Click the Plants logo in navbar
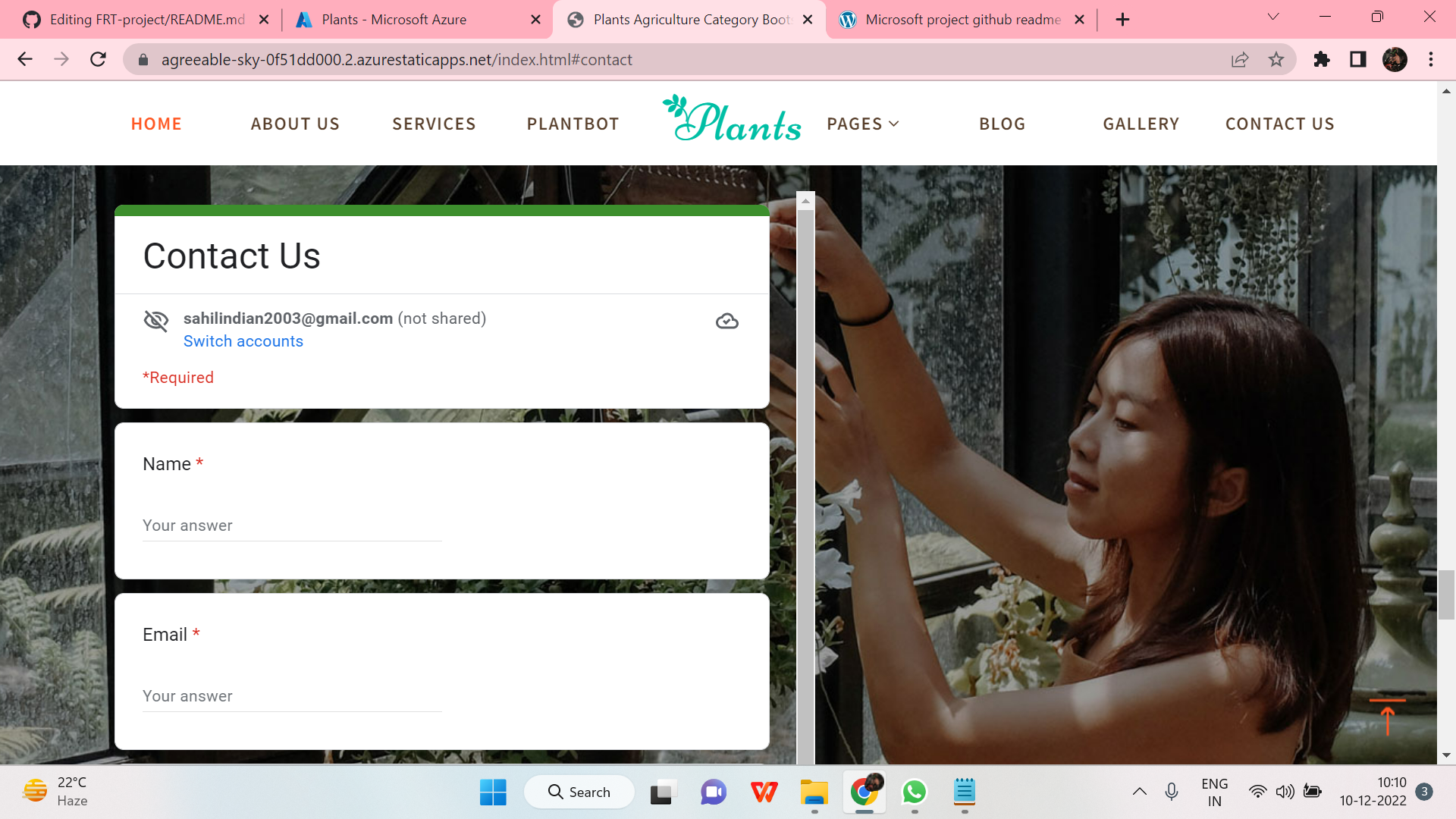The image size is (1456, 819). (x=732, y=121)
